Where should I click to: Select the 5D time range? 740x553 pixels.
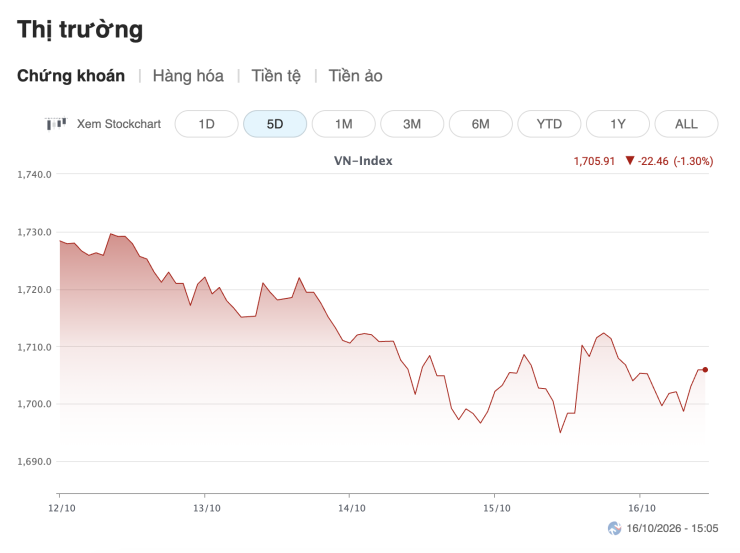click(x=275, y=124)
